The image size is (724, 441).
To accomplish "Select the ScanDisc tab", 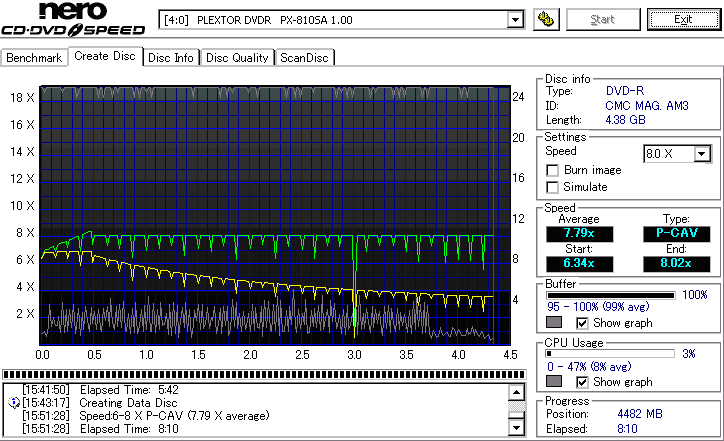I will tap(304, 58).
